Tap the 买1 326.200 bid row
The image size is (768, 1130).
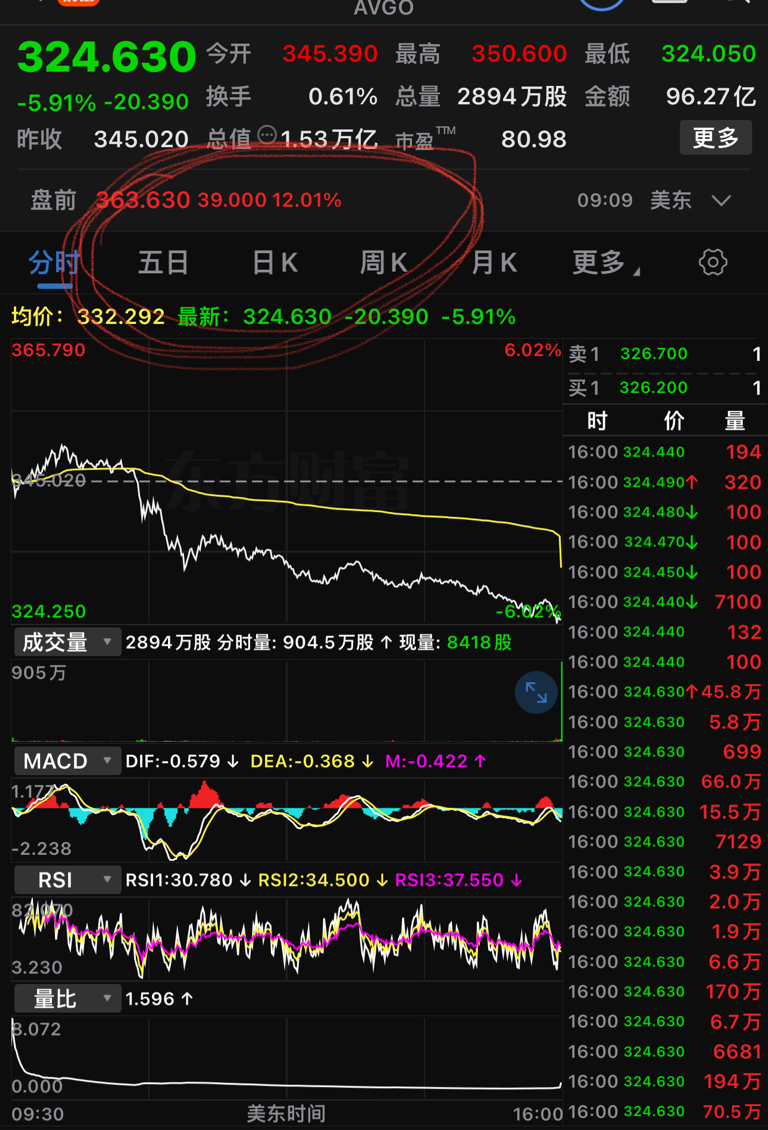[x=664, y=388]
